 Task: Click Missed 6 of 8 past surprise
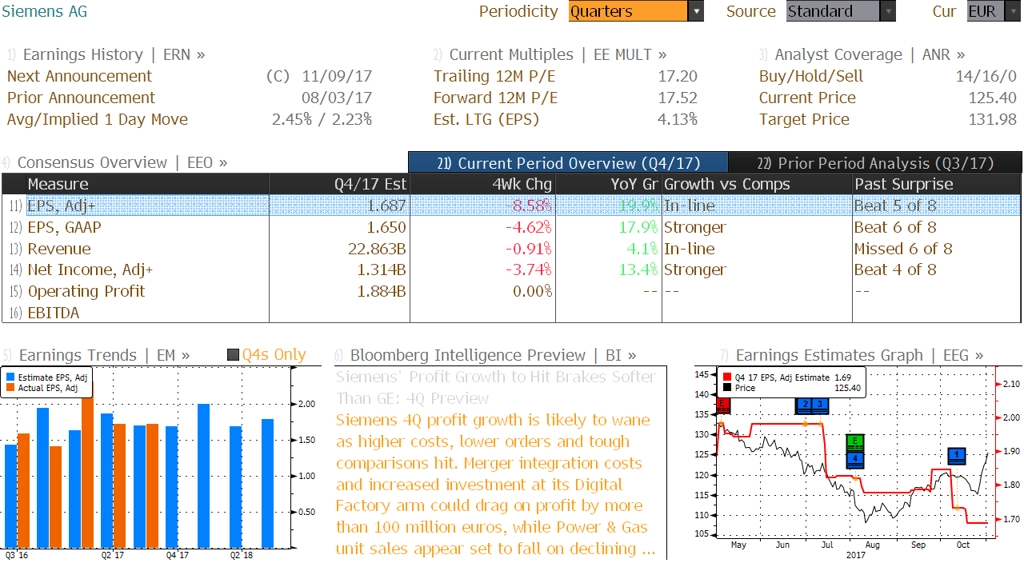click(x=903, y=249)
